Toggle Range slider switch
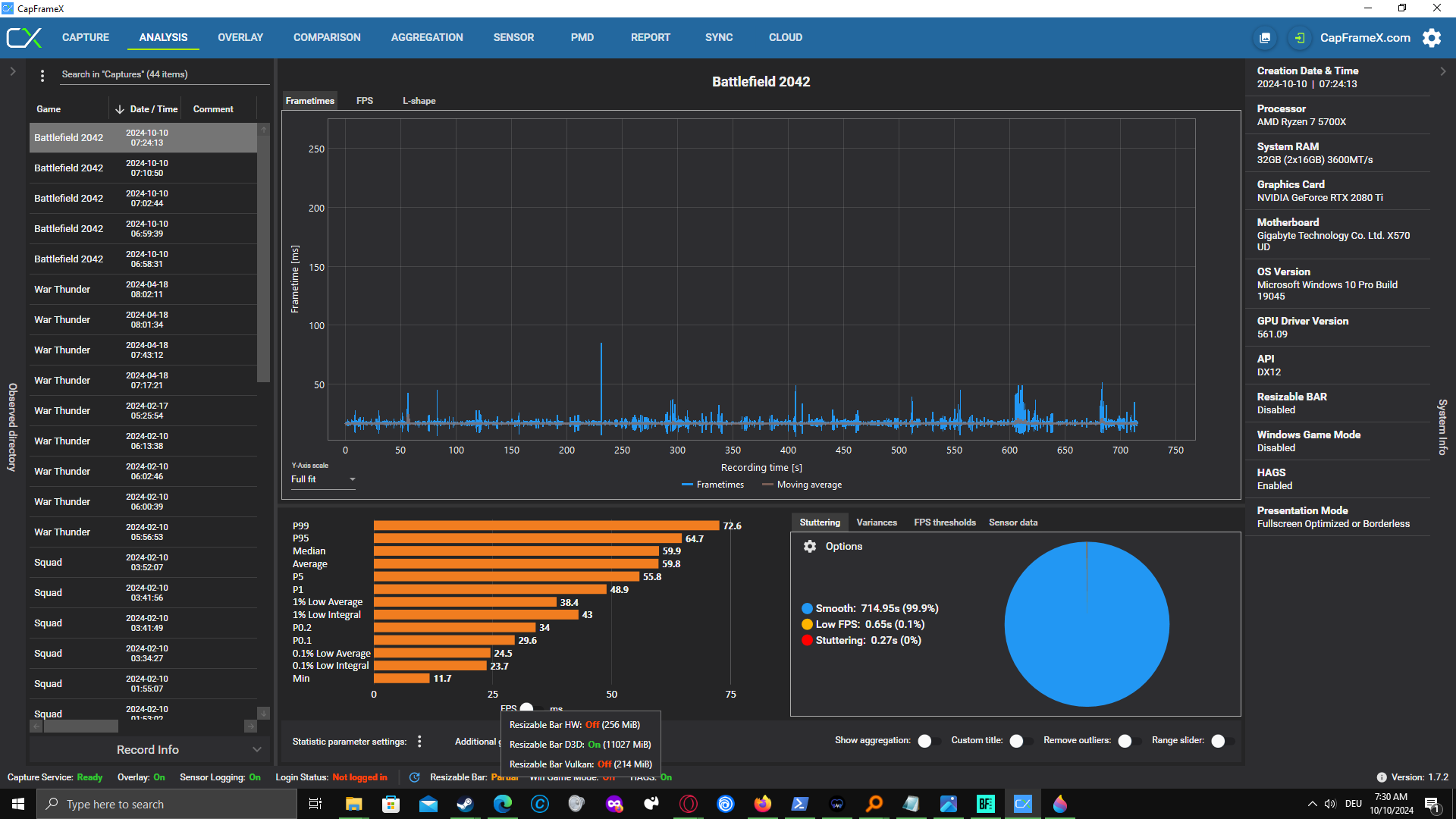Screen dimensions: 1456x819 pos(1222,741)
